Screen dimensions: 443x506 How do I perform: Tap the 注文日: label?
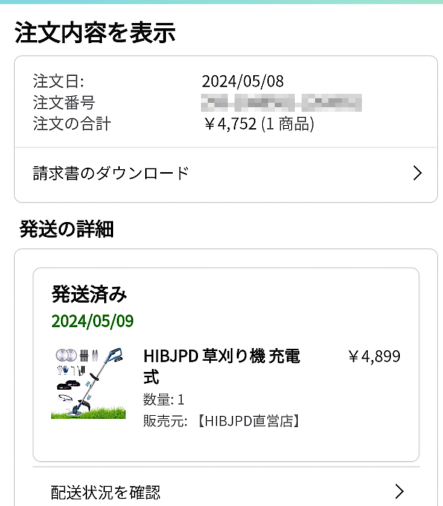tap(58, 81)
